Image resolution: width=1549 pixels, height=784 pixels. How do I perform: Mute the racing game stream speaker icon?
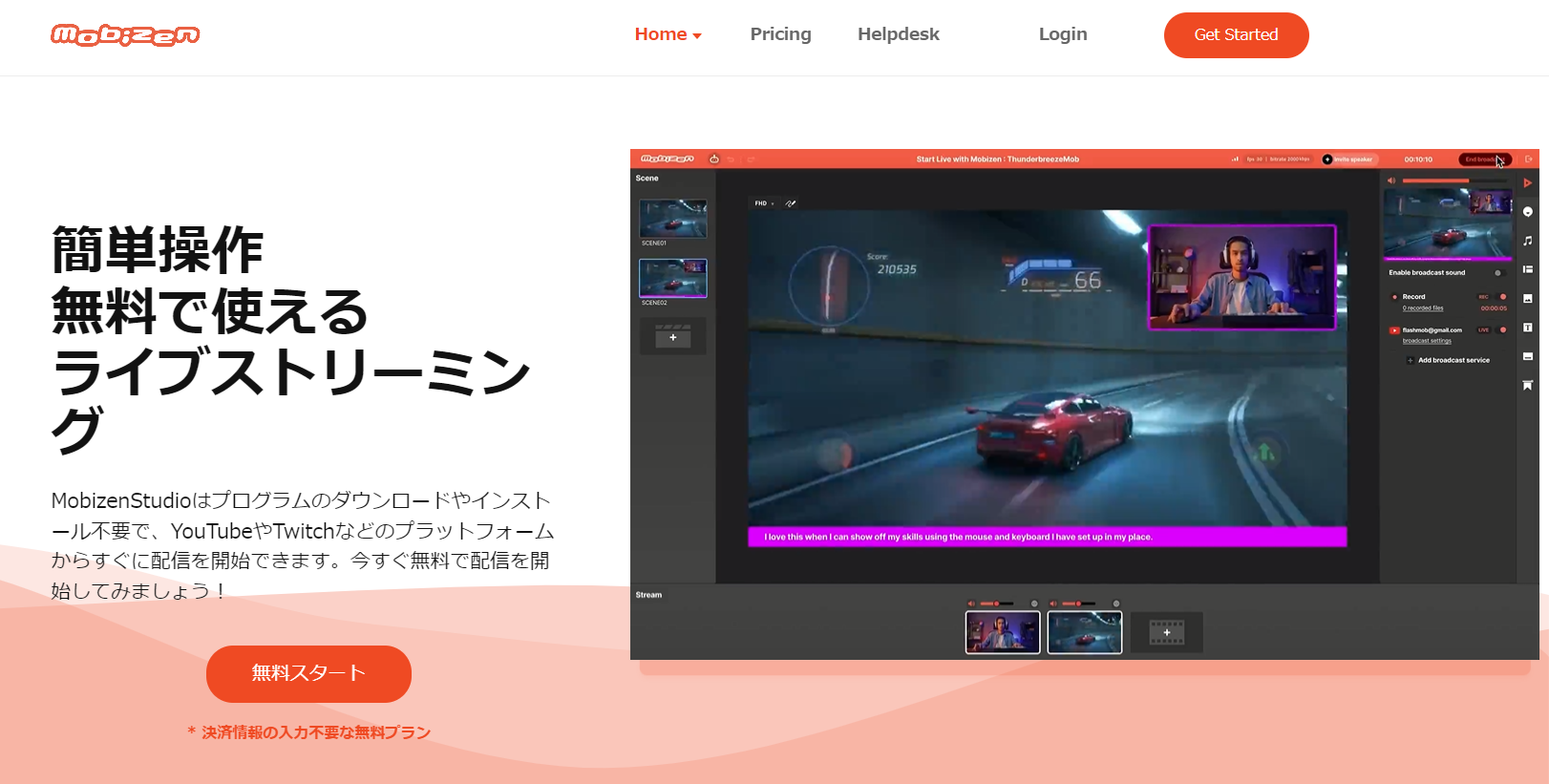[1053, 604]
